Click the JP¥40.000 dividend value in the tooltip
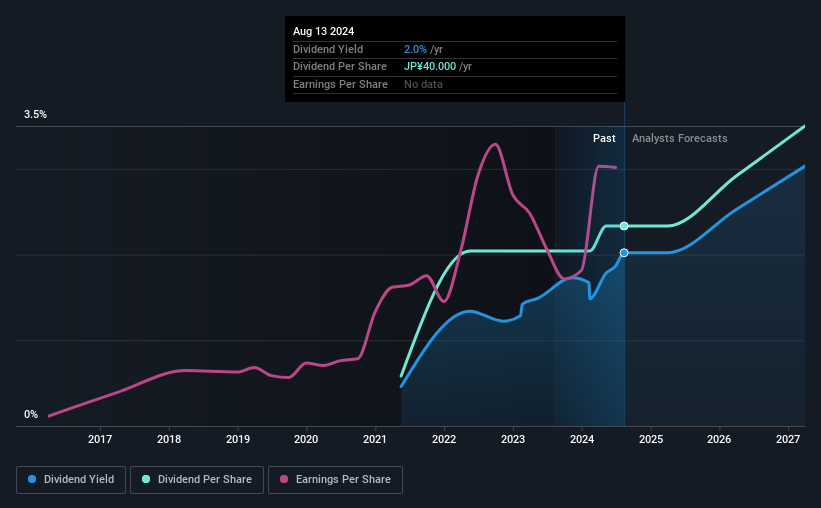 click(430, 67)
